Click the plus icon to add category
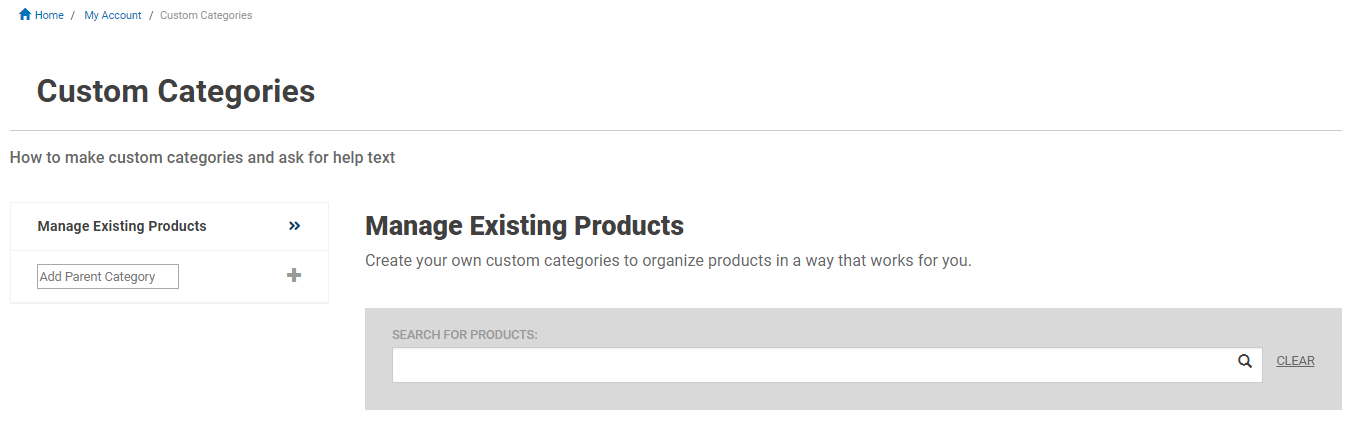 (294, 275)
